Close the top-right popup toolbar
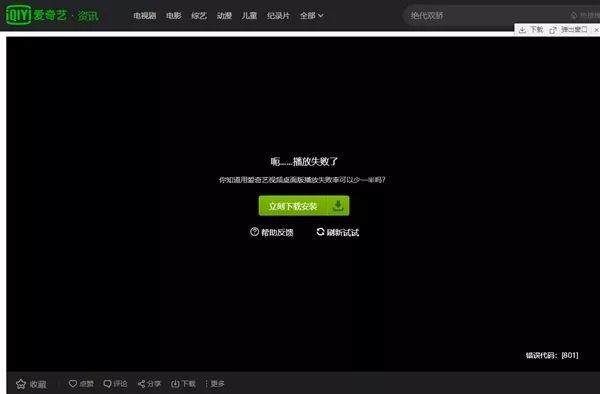600x394 pixels. 596,30
